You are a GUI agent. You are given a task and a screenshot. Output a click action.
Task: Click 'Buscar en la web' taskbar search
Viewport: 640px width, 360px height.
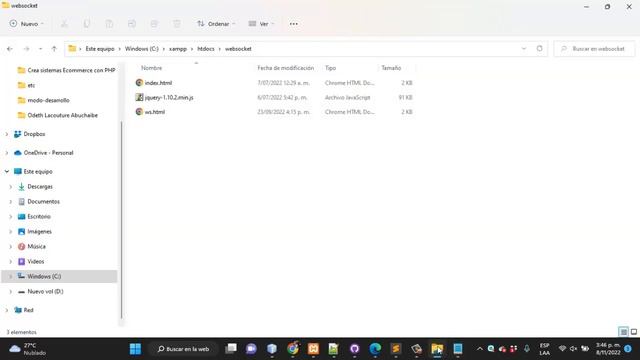point(184,349)
